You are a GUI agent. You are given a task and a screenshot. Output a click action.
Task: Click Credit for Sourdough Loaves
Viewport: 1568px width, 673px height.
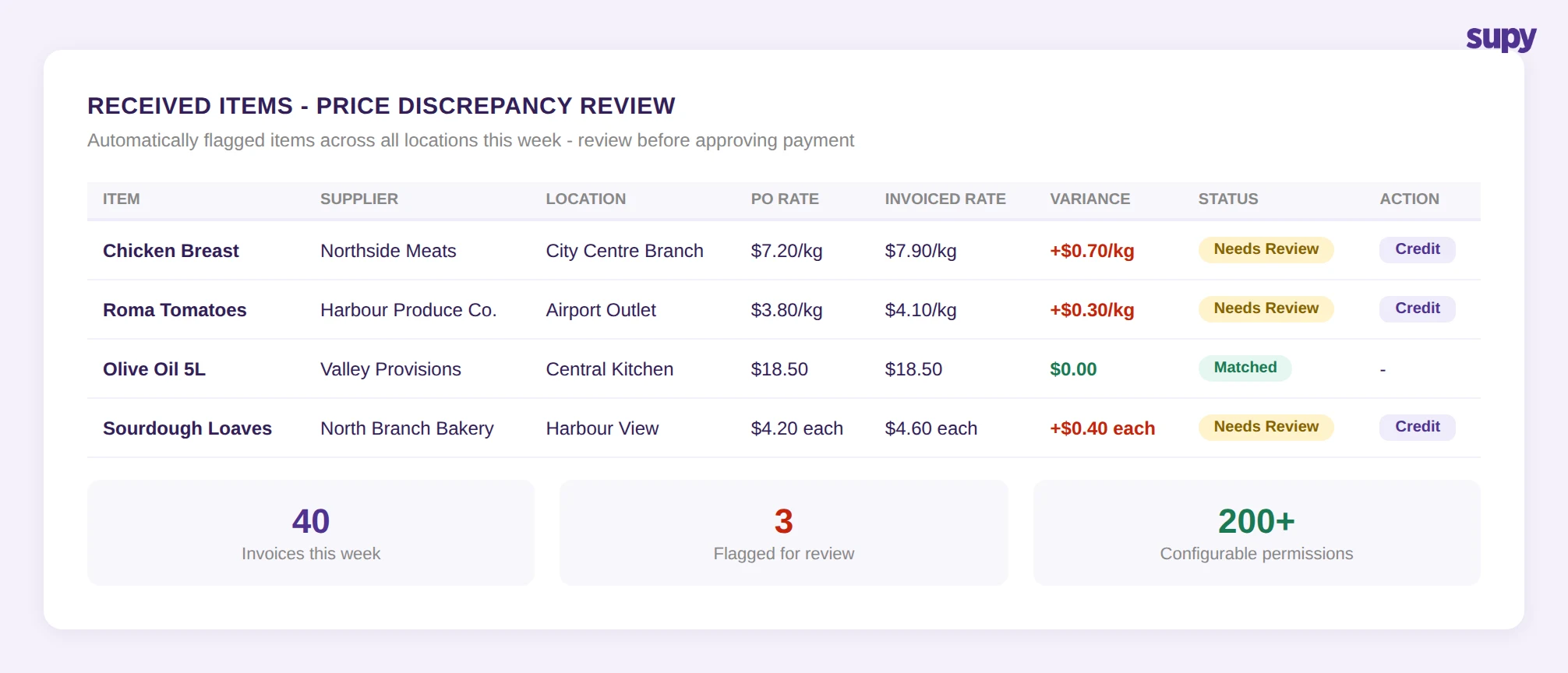(x=1417, y=427)
